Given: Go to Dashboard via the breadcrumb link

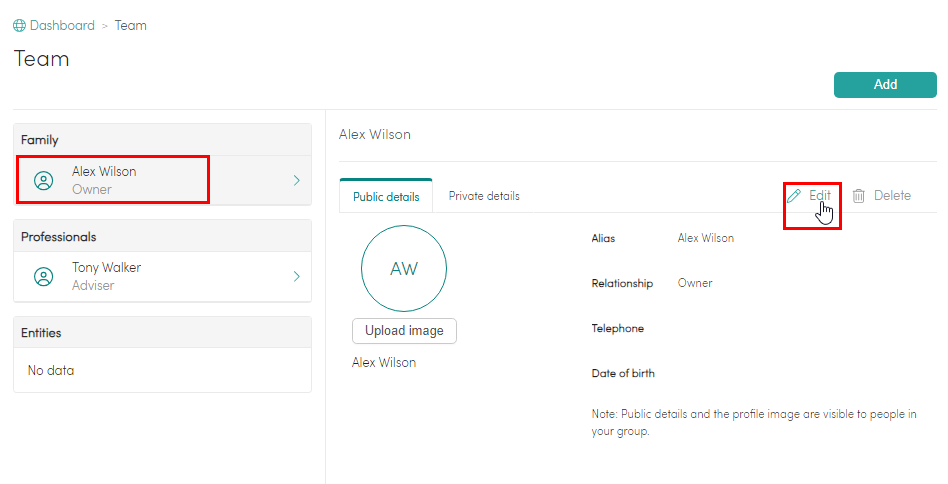Looking at the screenshot, I should coord(62,26).
